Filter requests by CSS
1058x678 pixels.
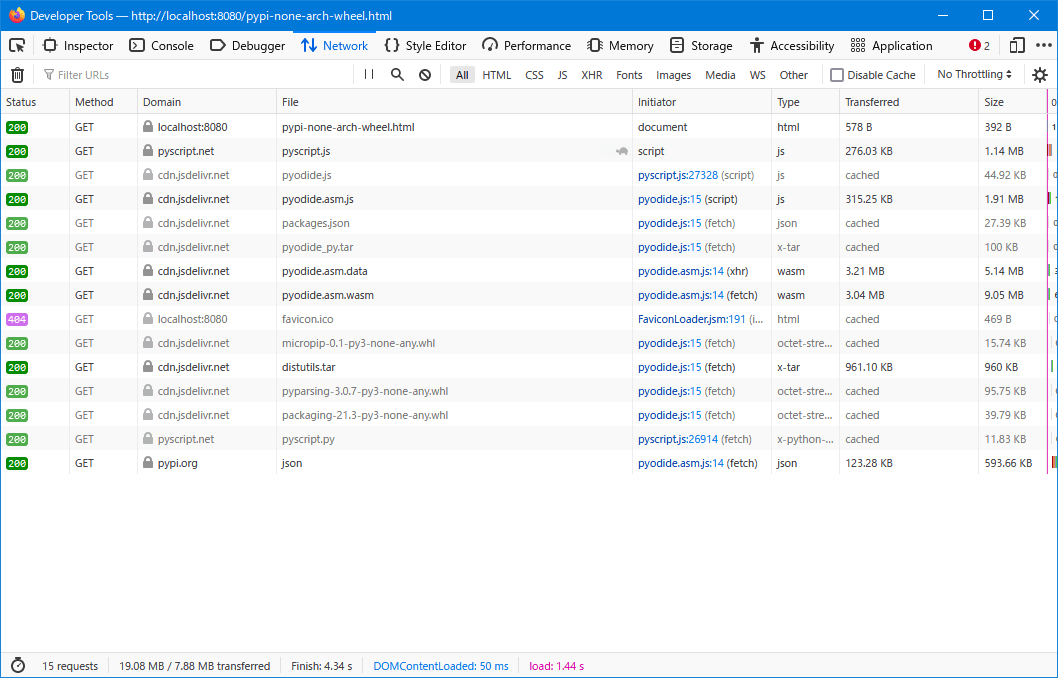534,75
